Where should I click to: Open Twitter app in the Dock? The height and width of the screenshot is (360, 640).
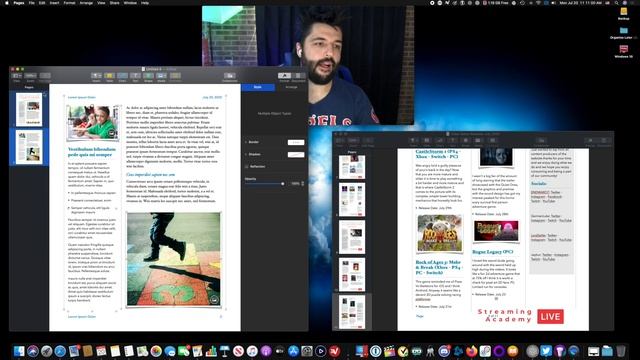click(x=546, y=351)
